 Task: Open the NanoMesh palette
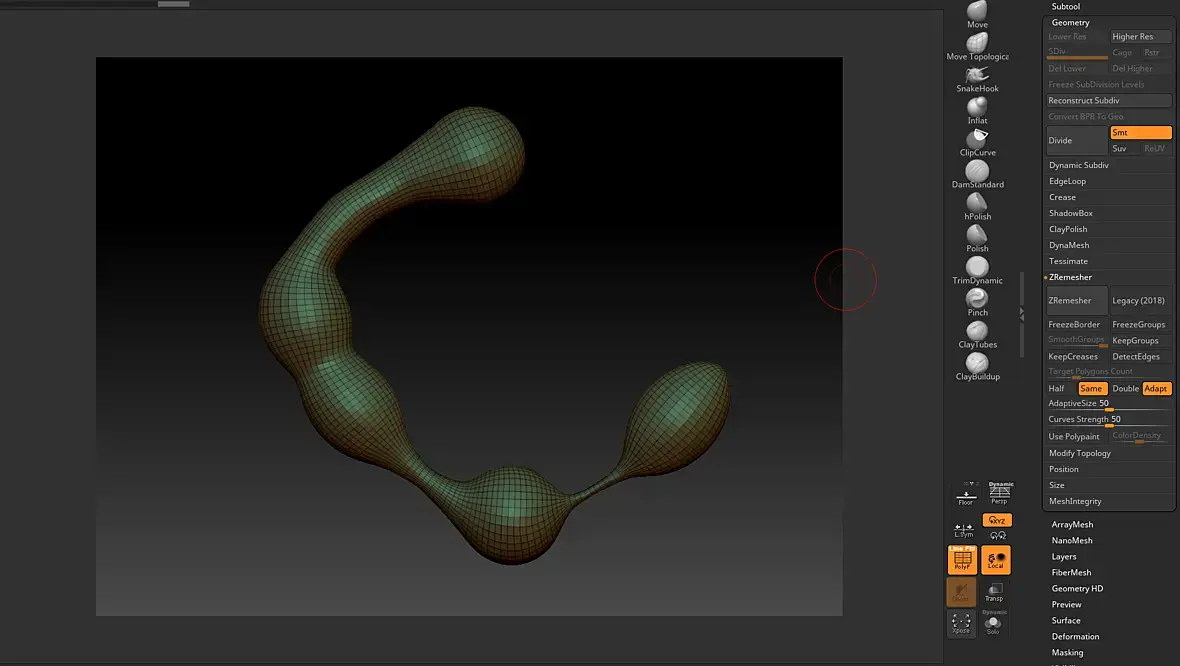[1072, 540]
